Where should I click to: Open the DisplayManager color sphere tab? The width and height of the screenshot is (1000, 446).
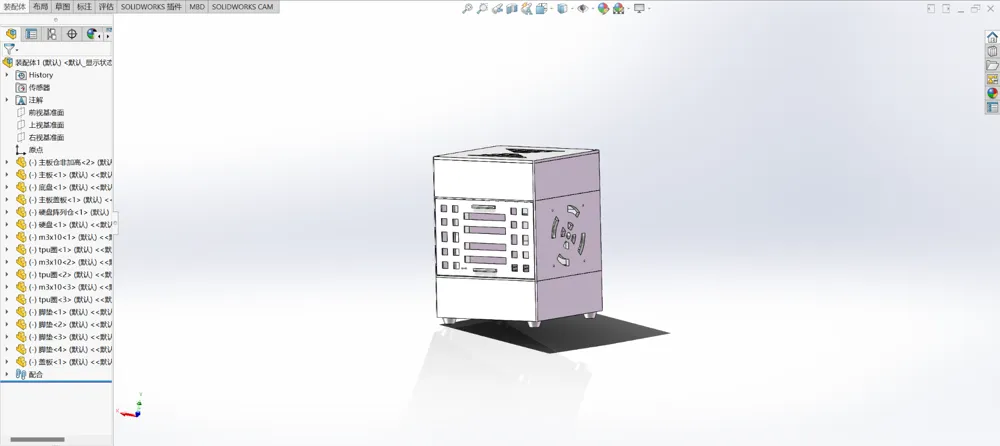(92, 34)
